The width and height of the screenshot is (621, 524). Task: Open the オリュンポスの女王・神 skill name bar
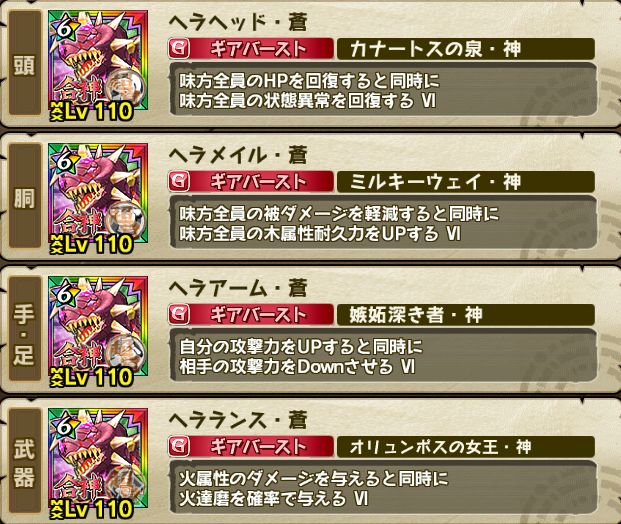466,447
